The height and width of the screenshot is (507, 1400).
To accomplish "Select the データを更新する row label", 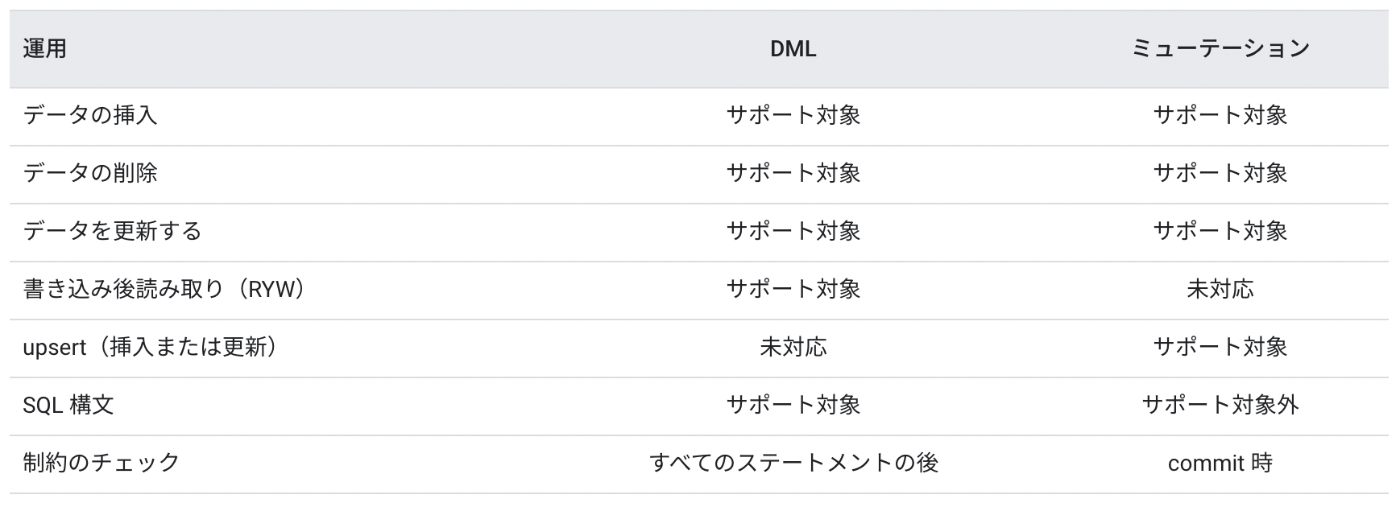I will click(112, 232).
